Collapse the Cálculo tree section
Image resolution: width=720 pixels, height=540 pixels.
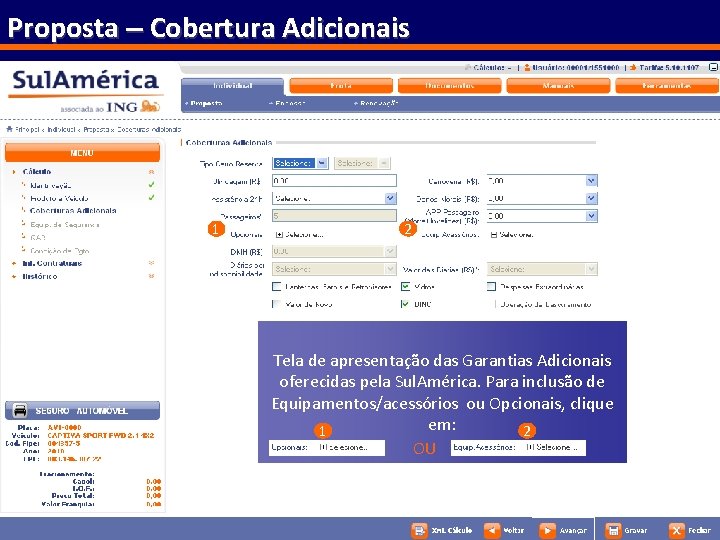[37, 171]
